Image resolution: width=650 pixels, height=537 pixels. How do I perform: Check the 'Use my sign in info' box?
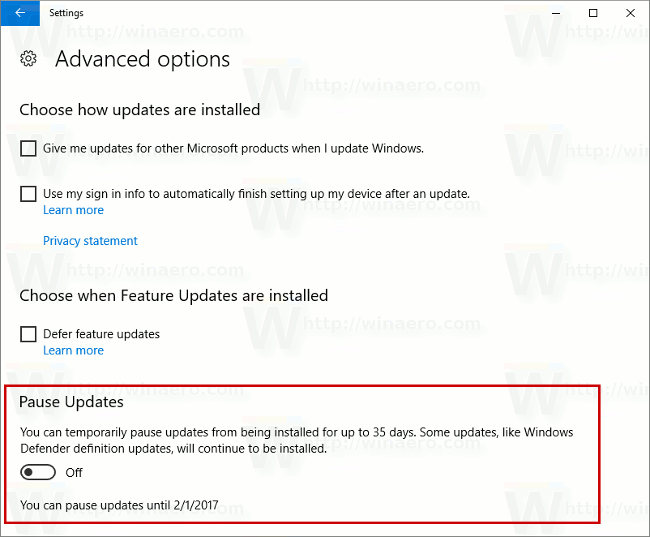pyautogui.click(x=29, y=194)
